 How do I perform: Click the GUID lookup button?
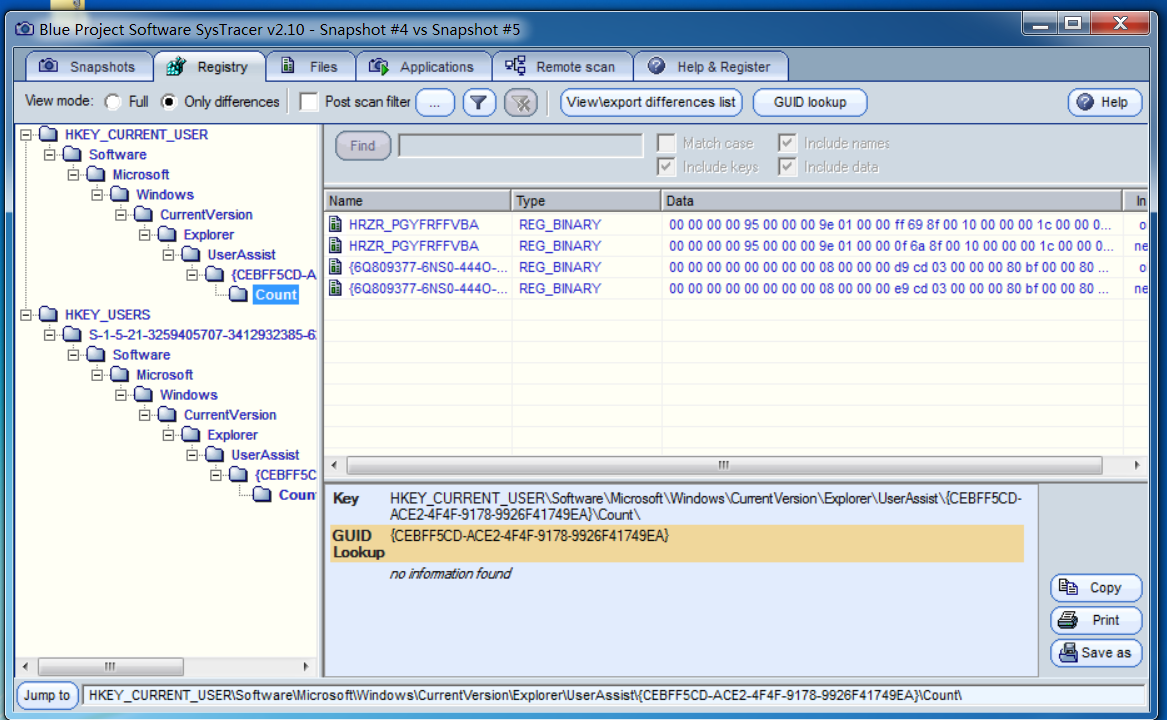tap(810, 102)
